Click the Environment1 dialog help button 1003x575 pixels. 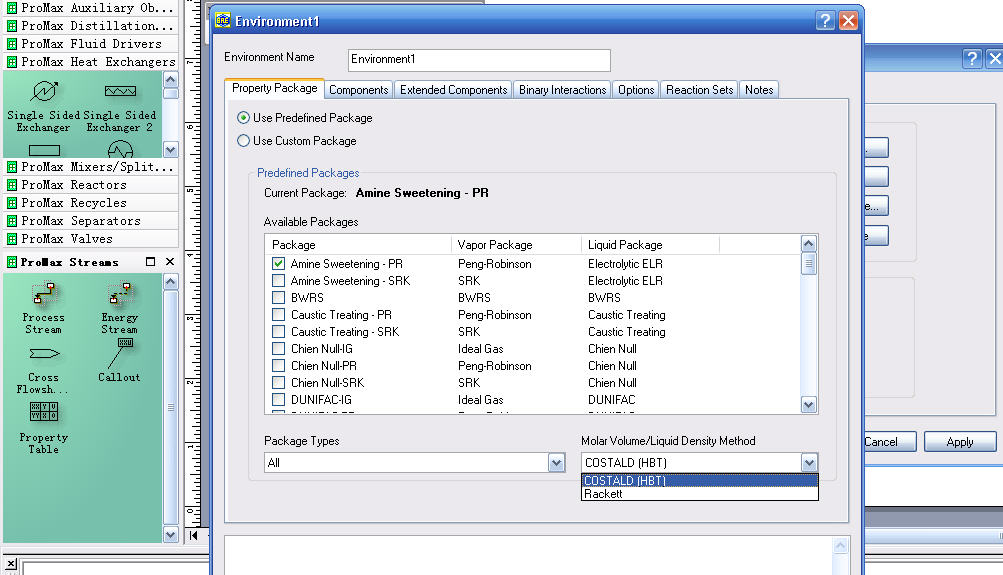coord(825,20)
